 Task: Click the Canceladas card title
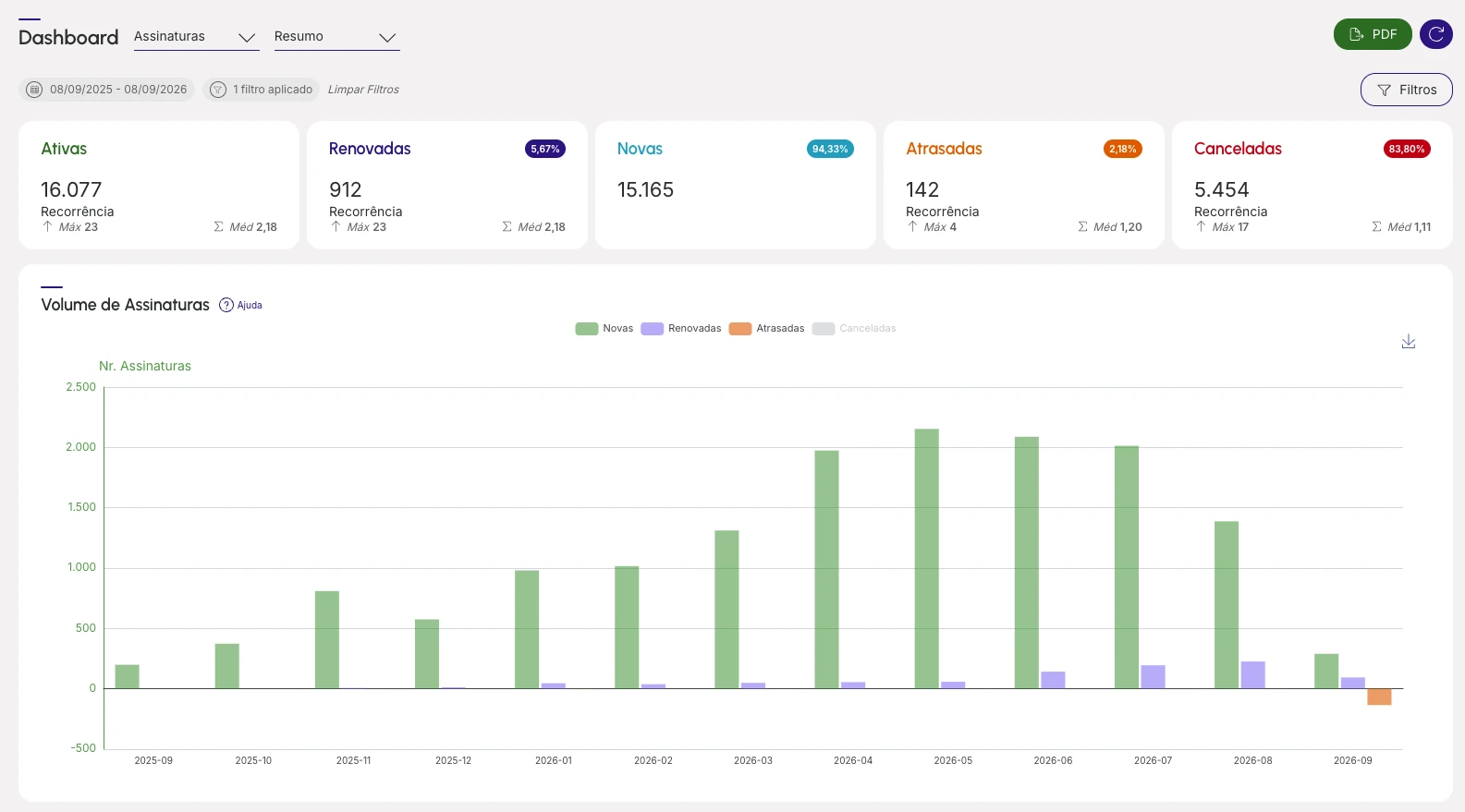[x=1238, y=149]
